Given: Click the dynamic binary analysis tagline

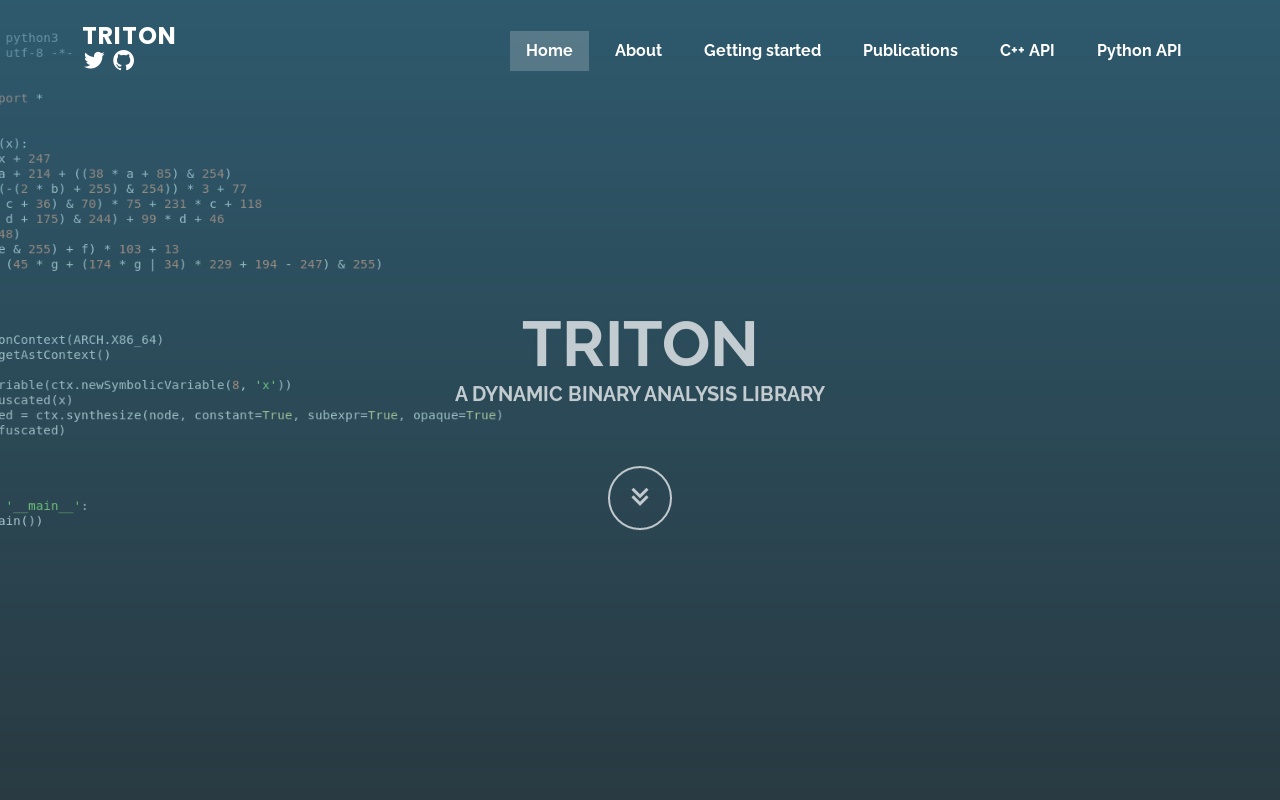Looking at the screenshot, I should 639,394.
